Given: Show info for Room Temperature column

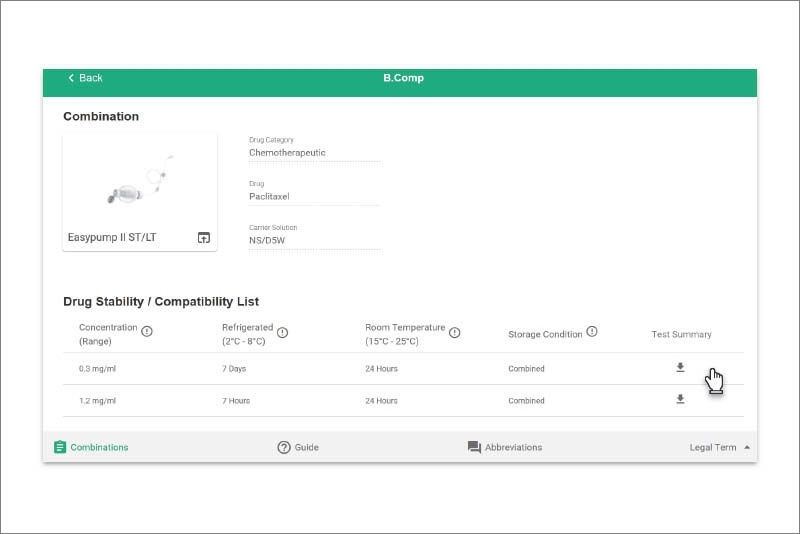Looking at the screenshot, I should point(455,333).
